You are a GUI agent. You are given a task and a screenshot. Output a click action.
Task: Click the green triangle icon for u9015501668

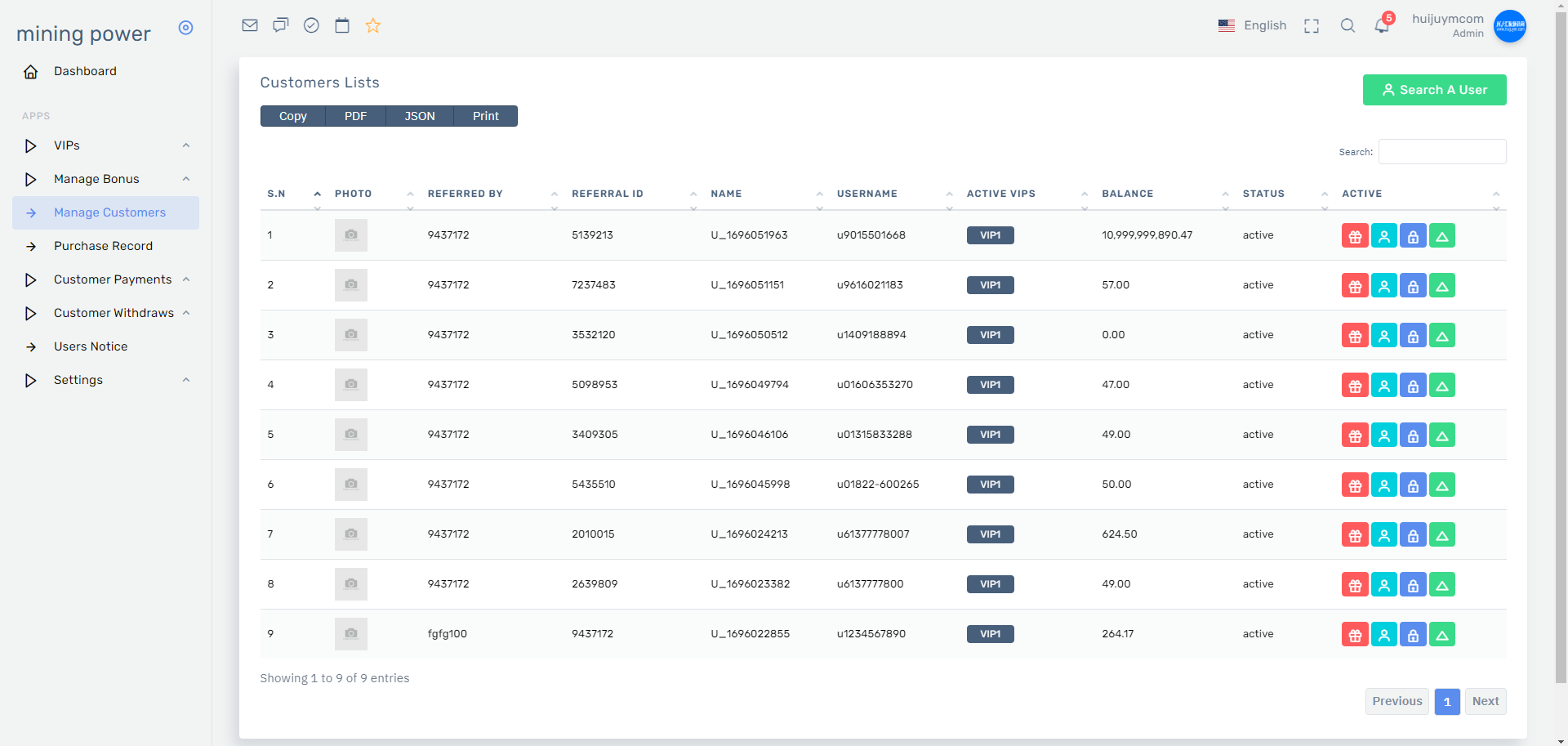tap(1442, 236)
